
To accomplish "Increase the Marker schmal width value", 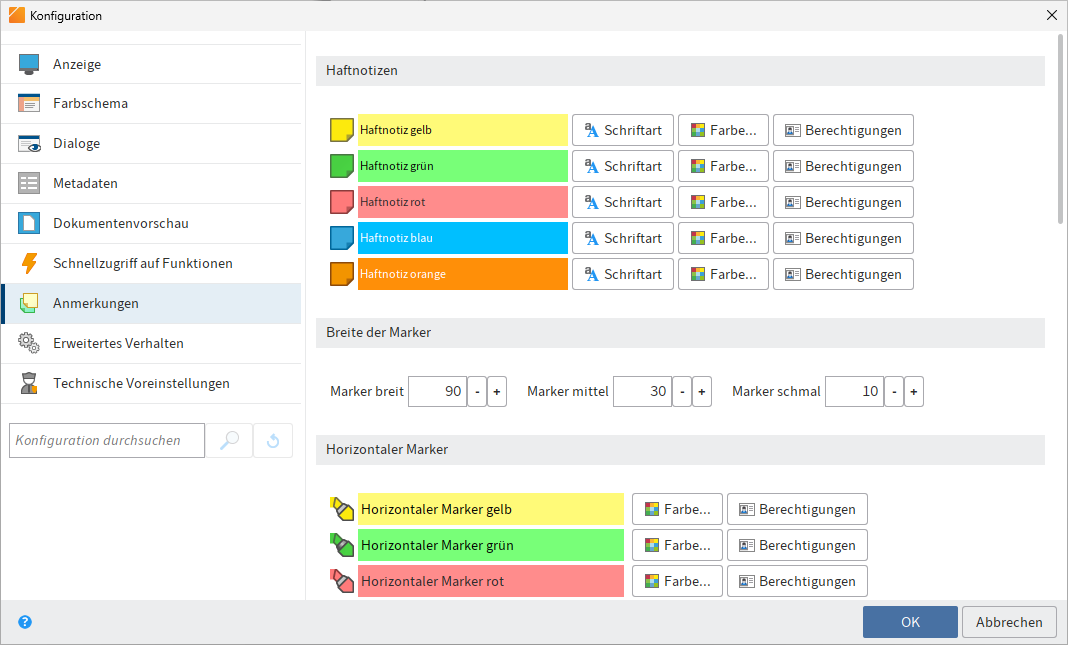I will coord(913,392).
